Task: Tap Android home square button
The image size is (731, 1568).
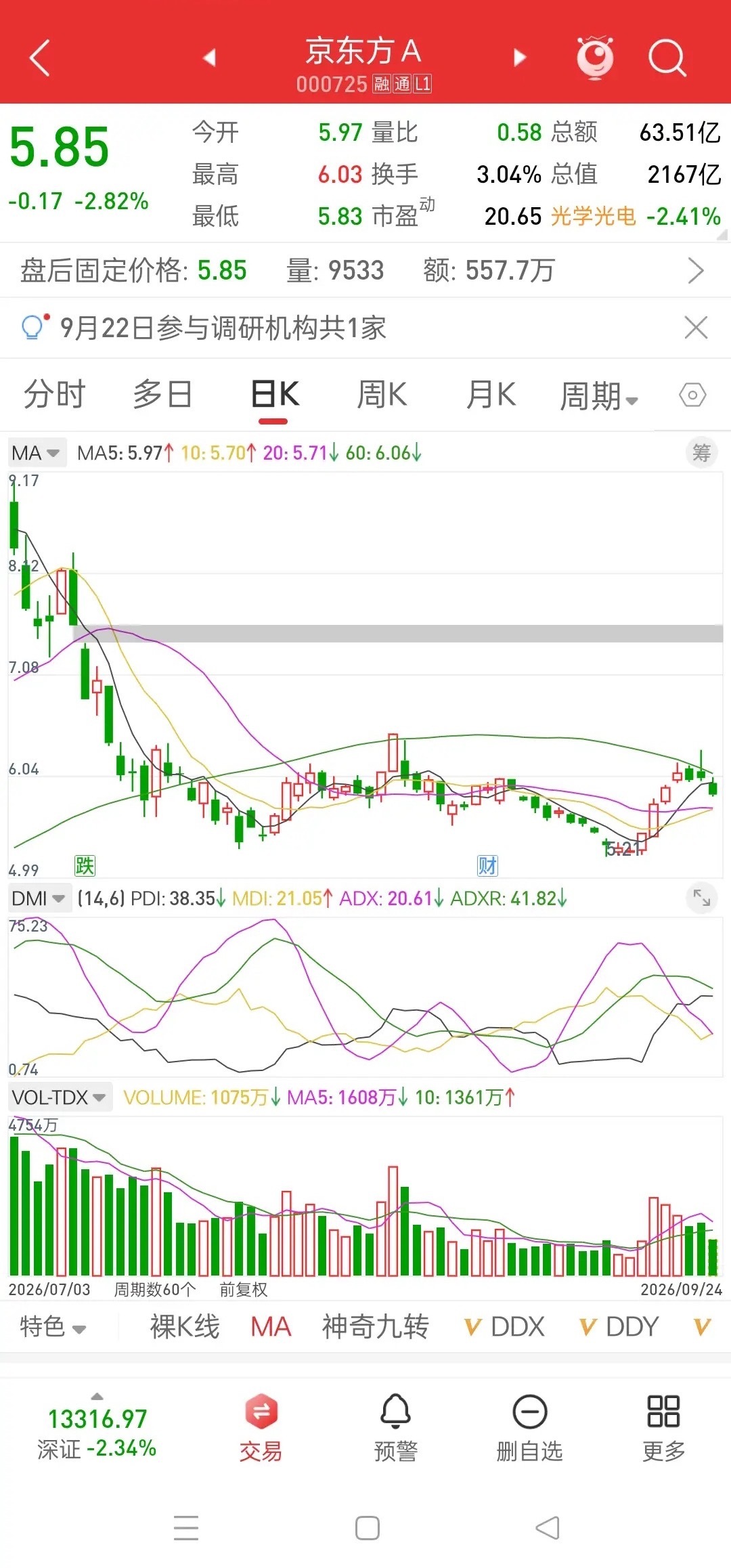Action: 368,1528
